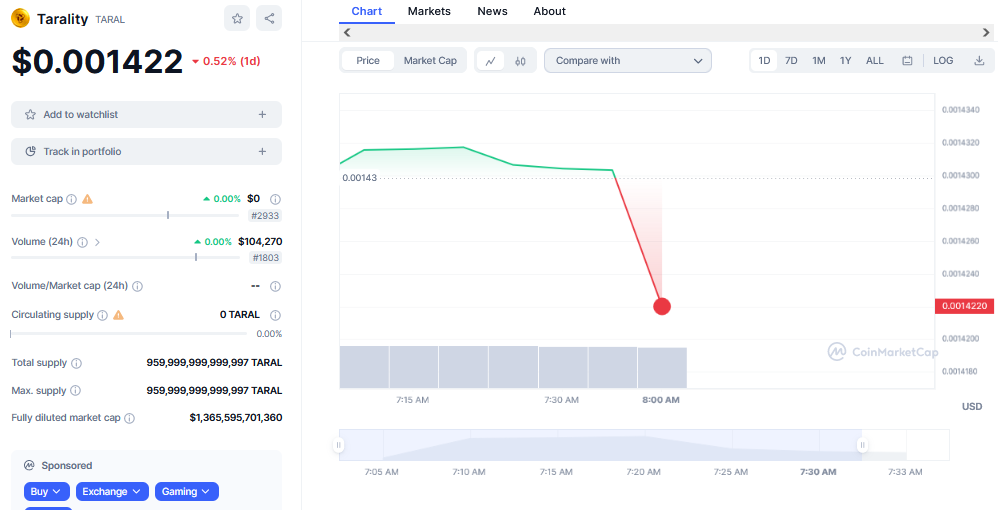Click info icon beside 0 TARAL value

pos(275,315)
